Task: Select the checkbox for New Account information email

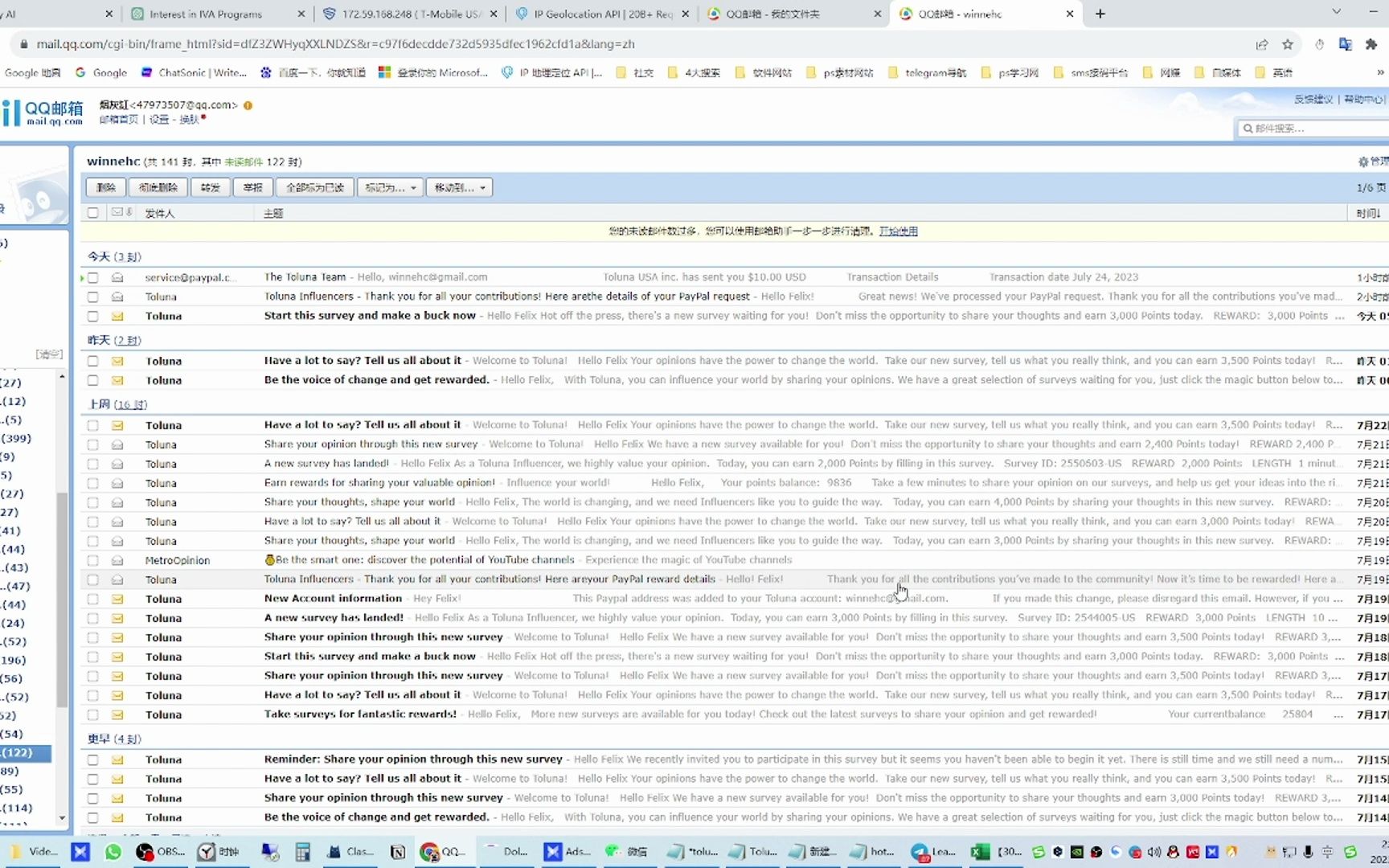Action: click(x=93, y=599)
